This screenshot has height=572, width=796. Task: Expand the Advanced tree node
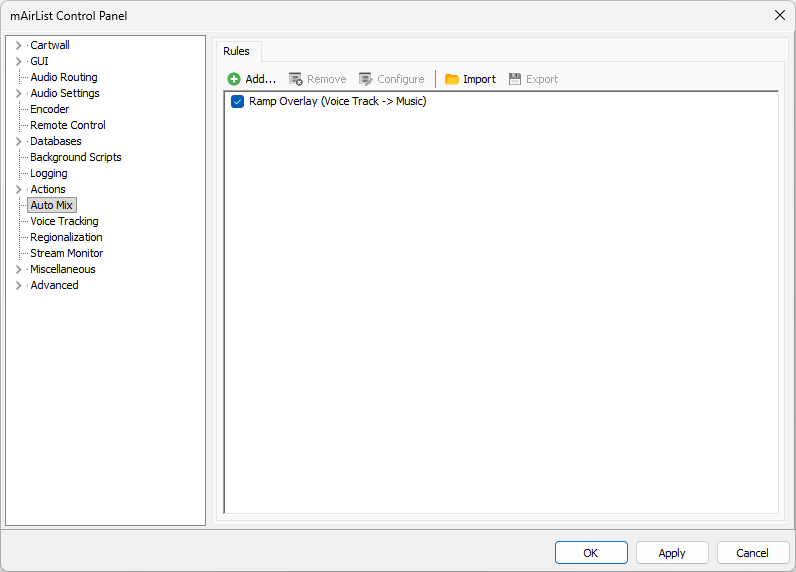(x=18, y=285)
